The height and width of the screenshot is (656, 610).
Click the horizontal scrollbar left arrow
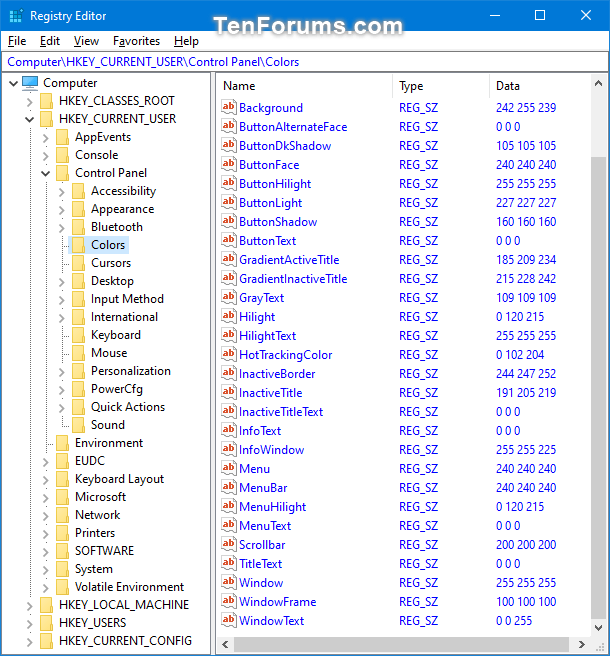tap(226, 644)
